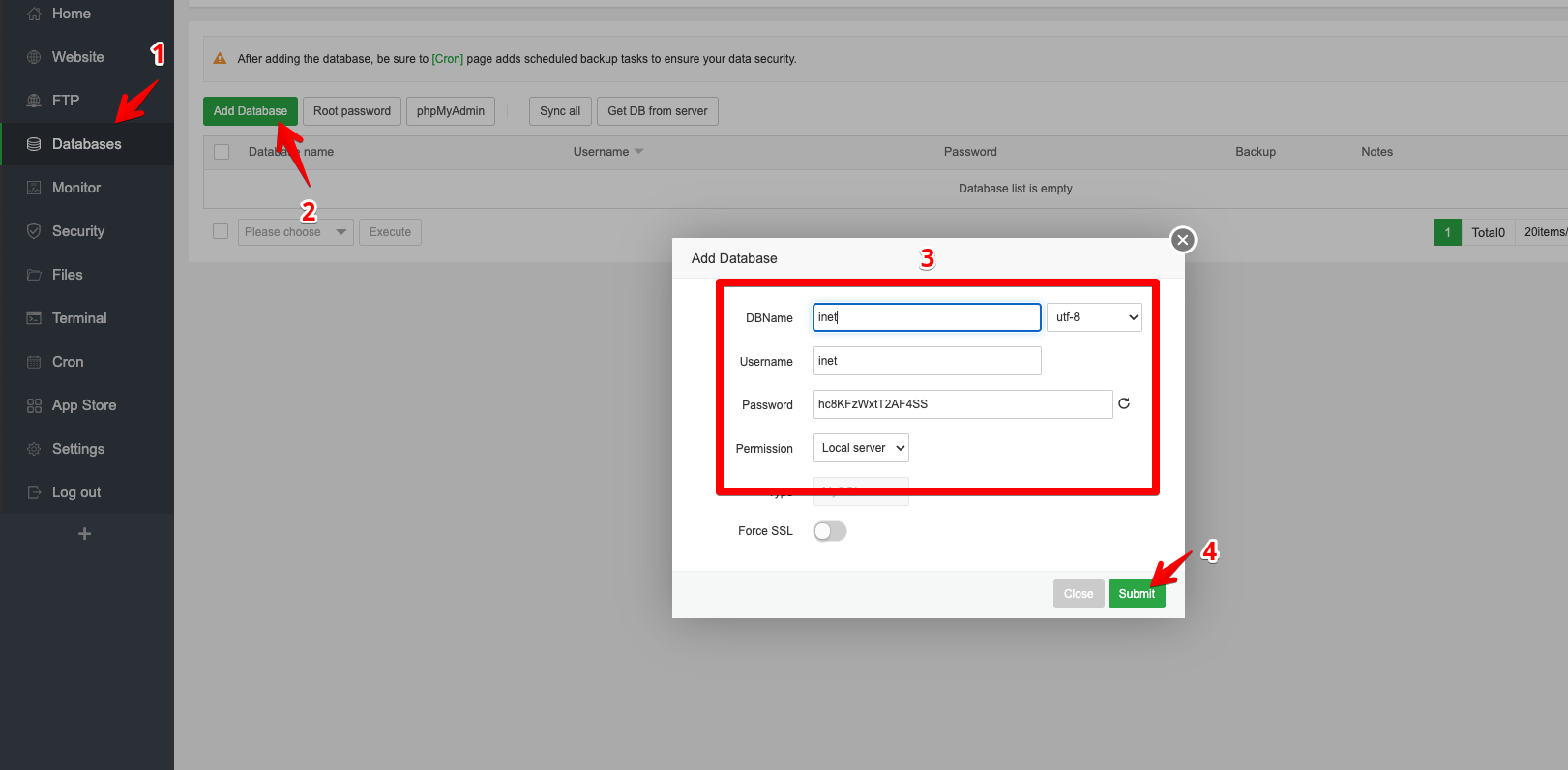
Task: Check the select-all checkbox in the table header
Action: click(222, 152)
